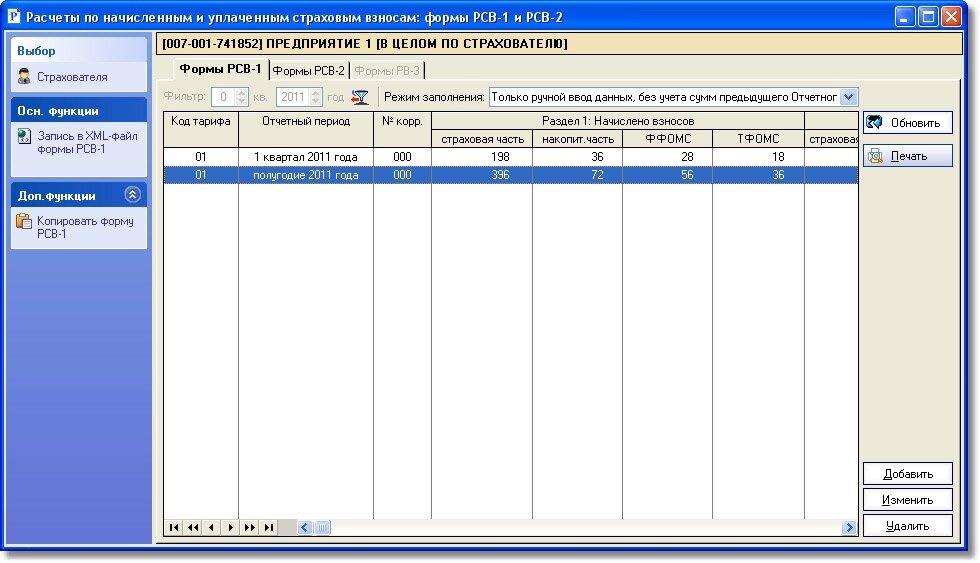Close the РСВ-1 и РСВ-2 window
The width and height of the screenshot is (980, 563).
(951, 16)
